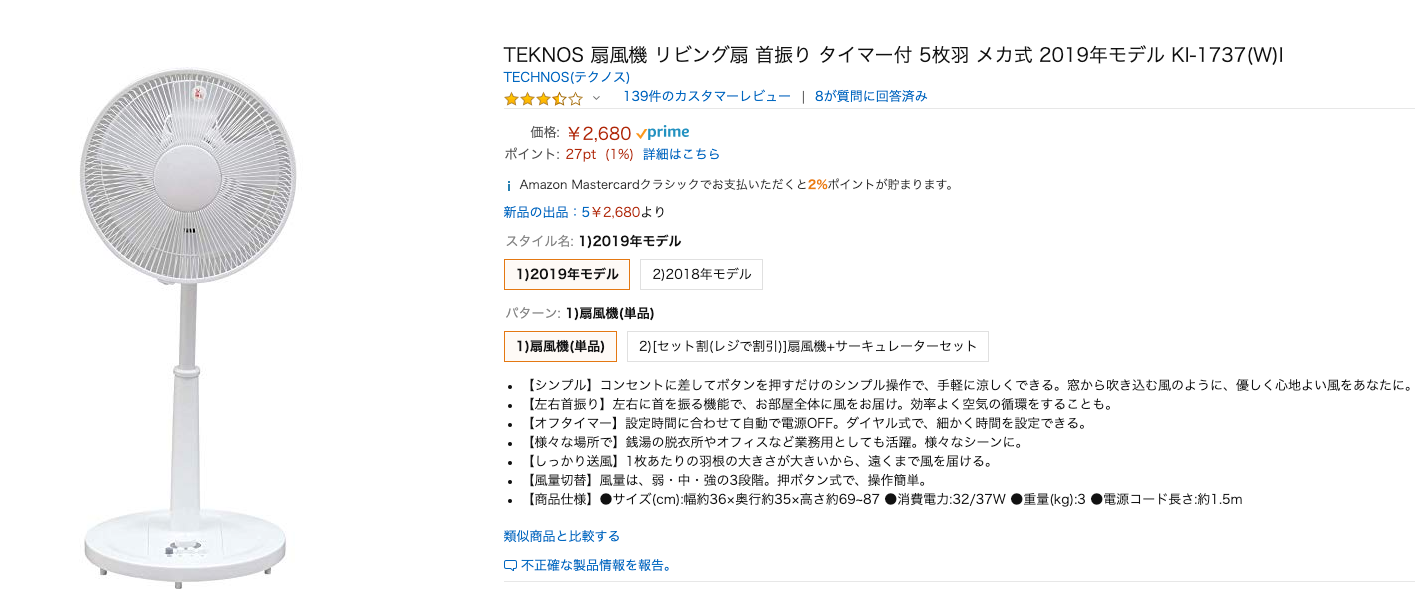
Task: Click the red ￥2,680 price
Action: tap(599, 133)
